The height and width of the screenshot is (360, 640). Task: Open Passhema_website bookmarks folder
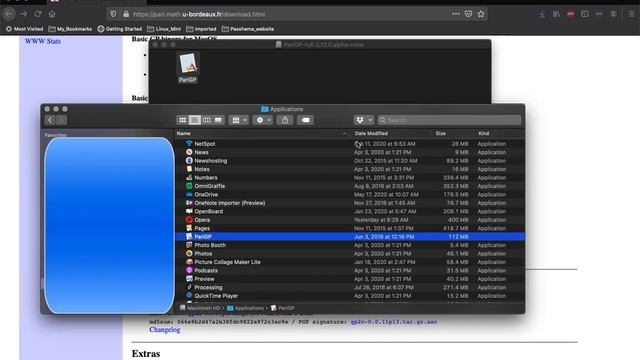click(248, 29)
